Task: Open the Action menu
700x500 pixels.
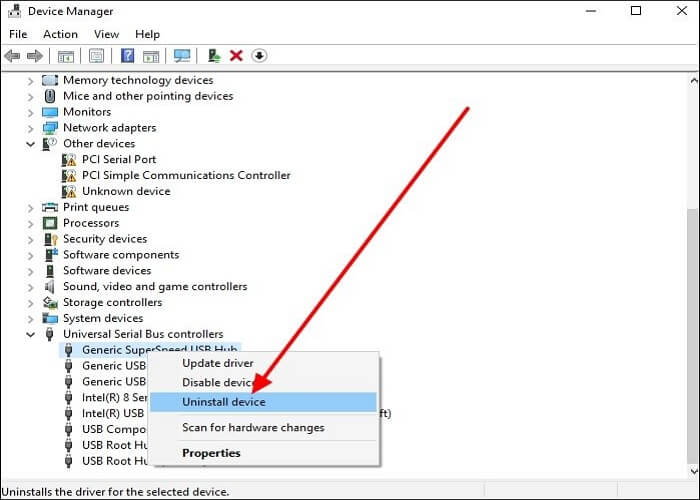Action: tap(60, 34)
